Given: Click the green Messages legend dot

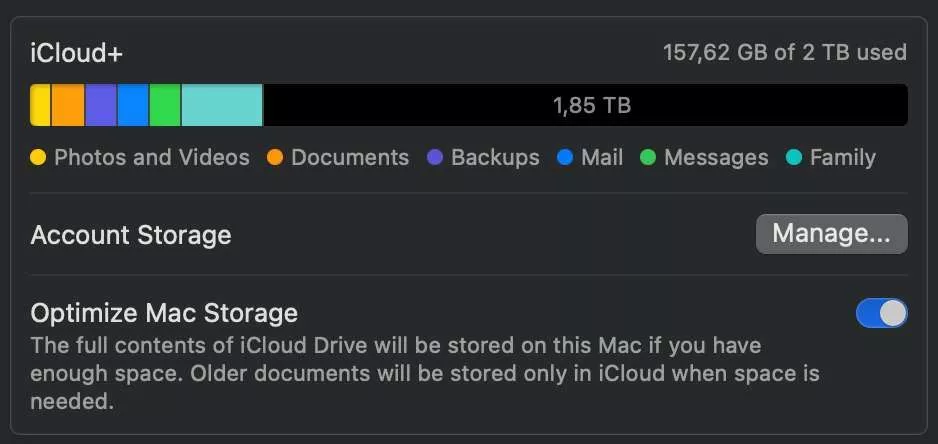Looking at the screenshot, I should pyautogui.click(x=648, y=158).
